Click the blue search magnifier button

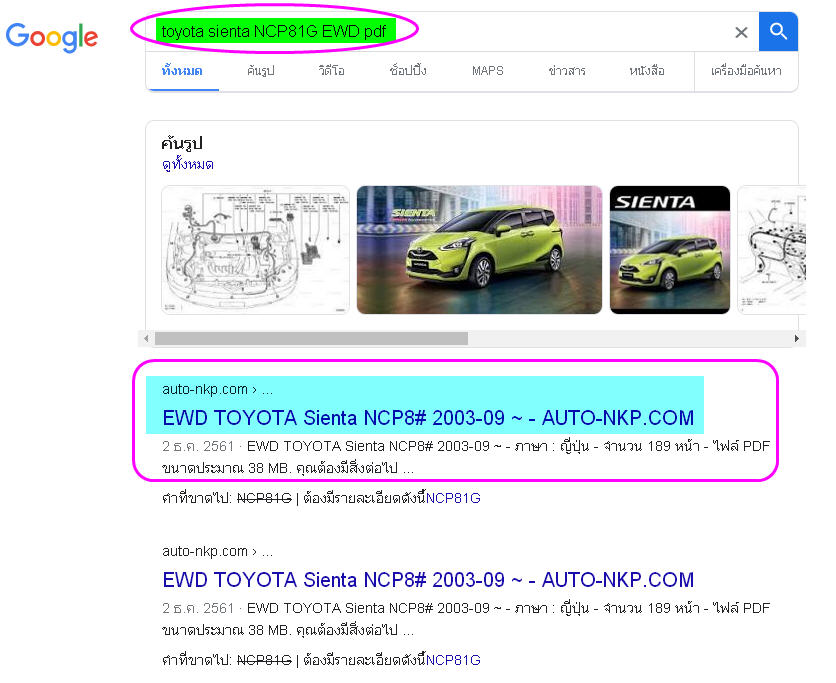coord(778,31)
